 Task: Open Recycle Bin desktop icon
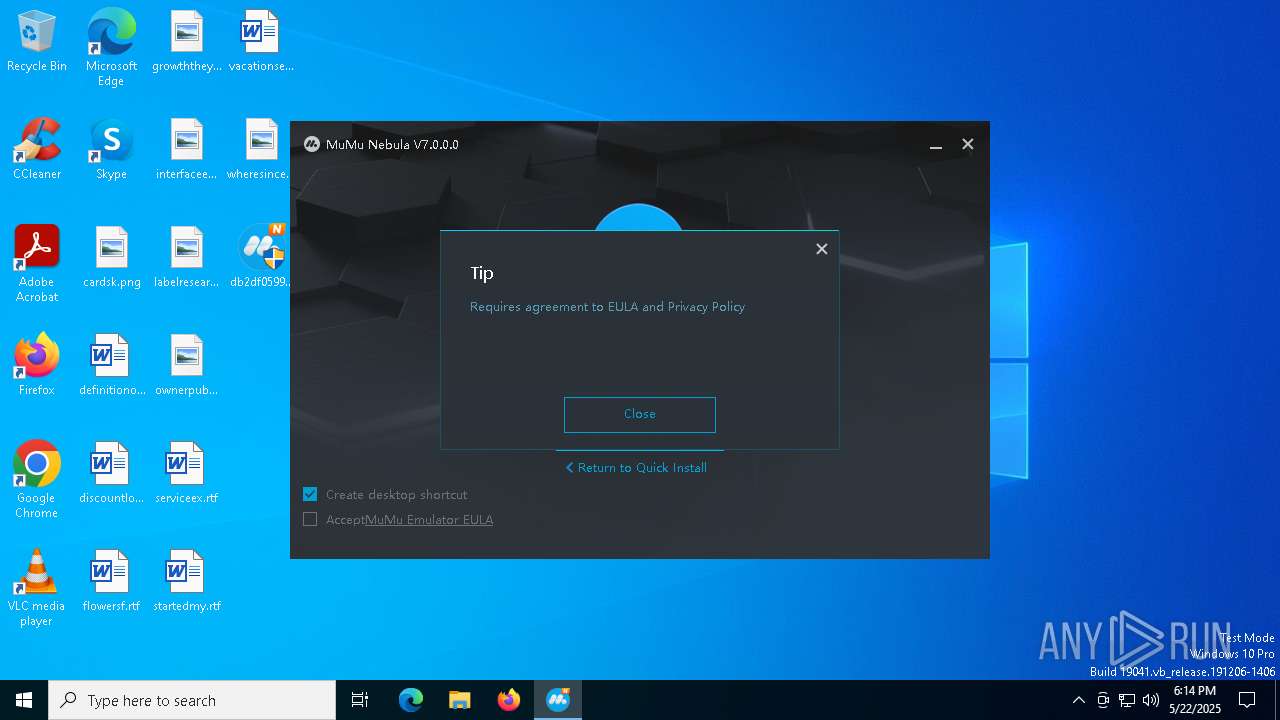pyautogui.click(x=37, y=42)
